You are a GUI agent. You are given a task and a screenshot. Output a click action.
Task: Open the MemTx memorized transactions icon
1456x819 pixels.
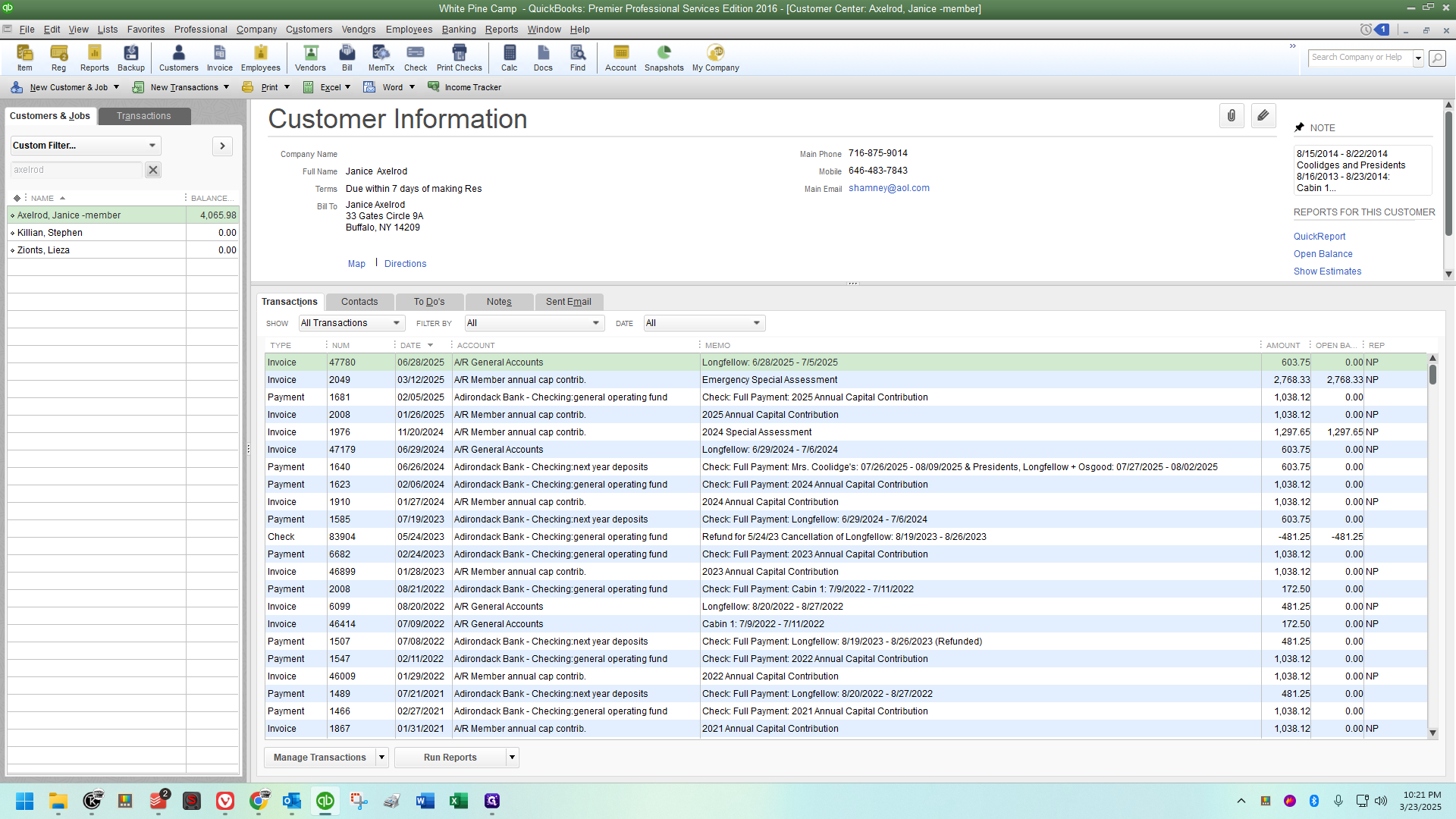pos(381,58)
